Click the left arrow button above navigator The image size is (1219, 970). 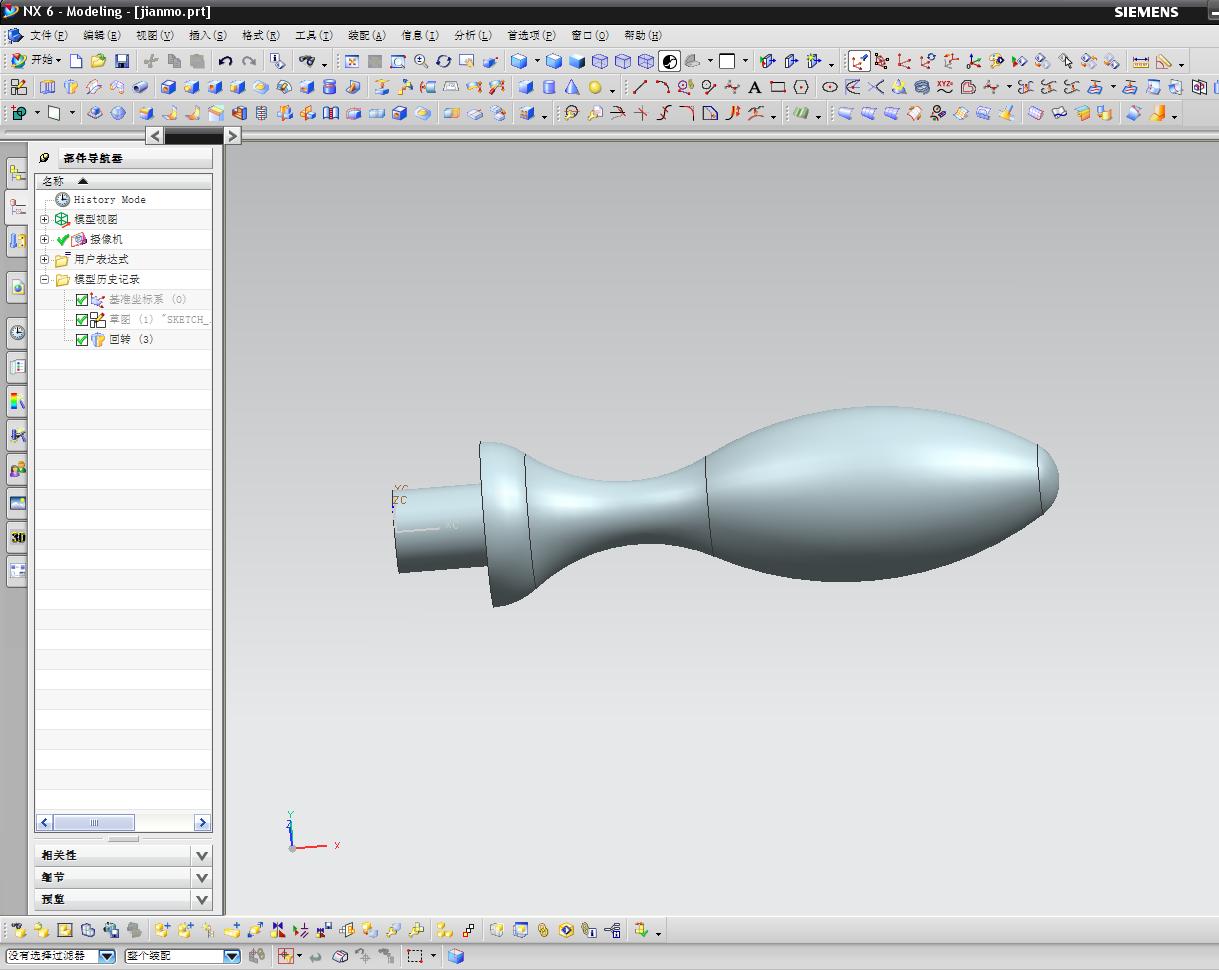pyautogui.click(x=155, y=135)
